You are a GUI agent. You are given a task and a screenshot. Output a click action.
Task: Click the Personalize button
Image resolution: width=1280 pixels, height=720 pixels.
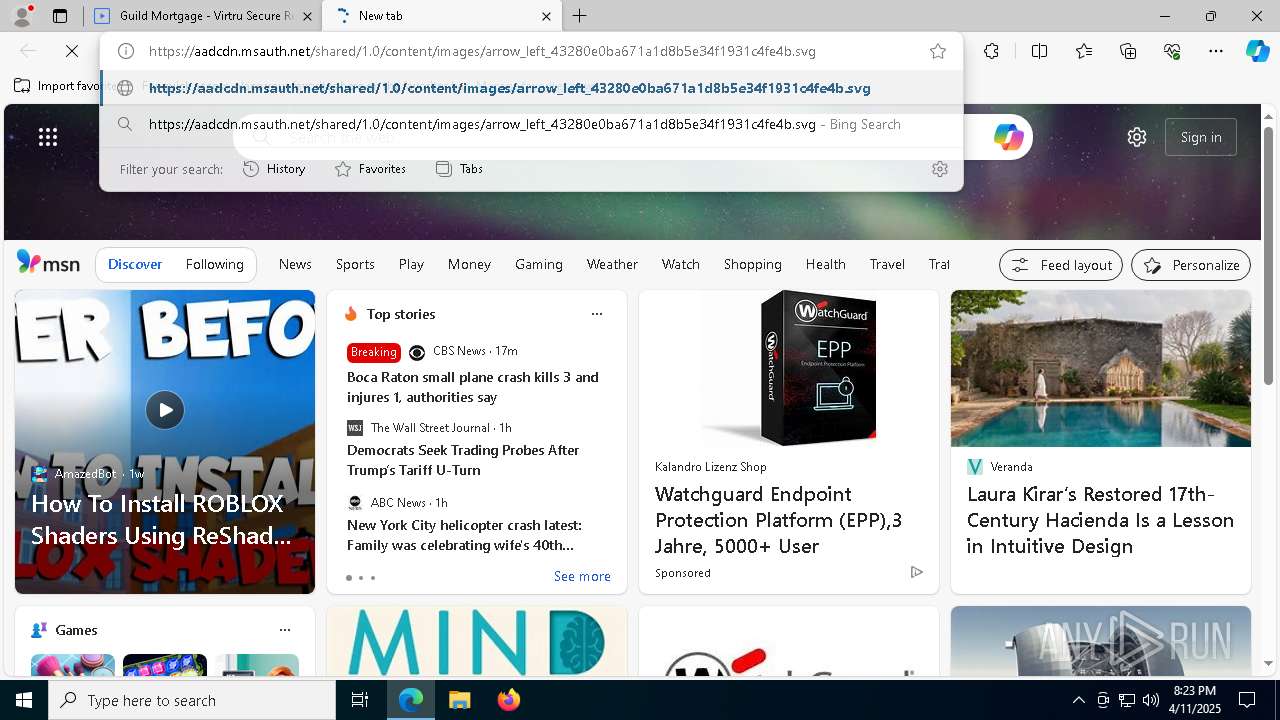click(x=1191, y=265)
